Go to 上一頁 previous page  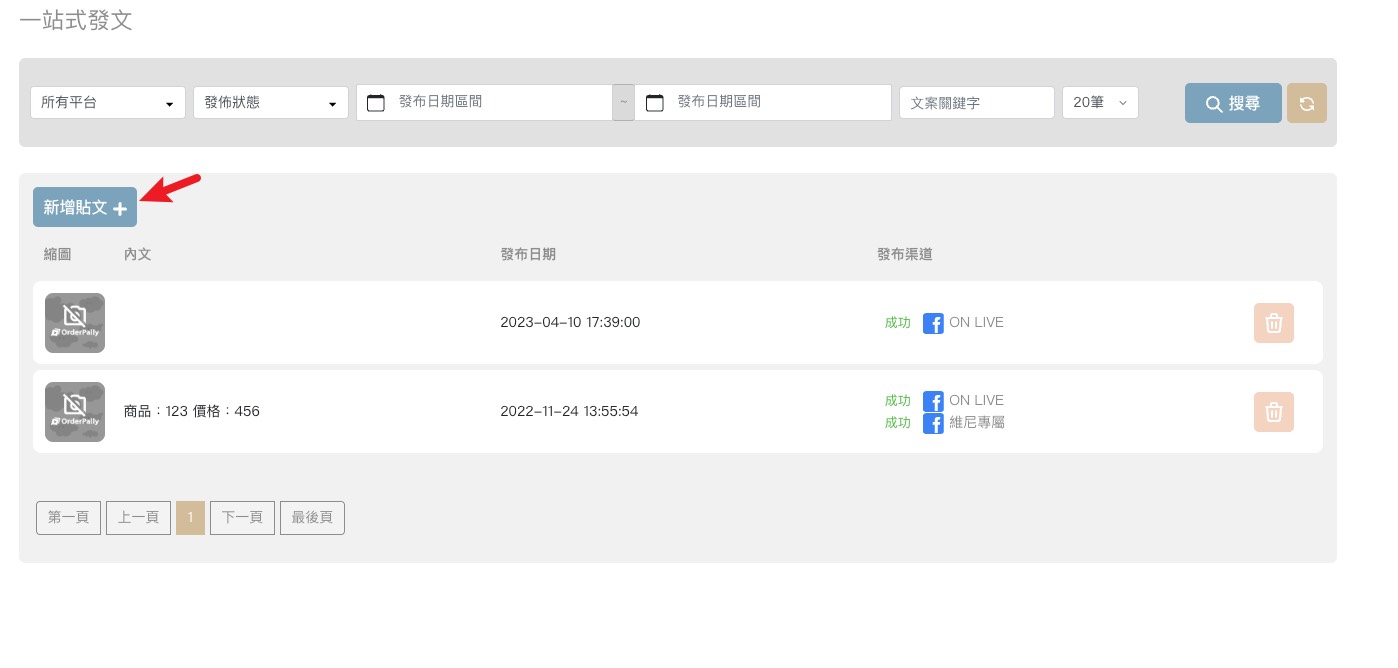tap(138, 518)
